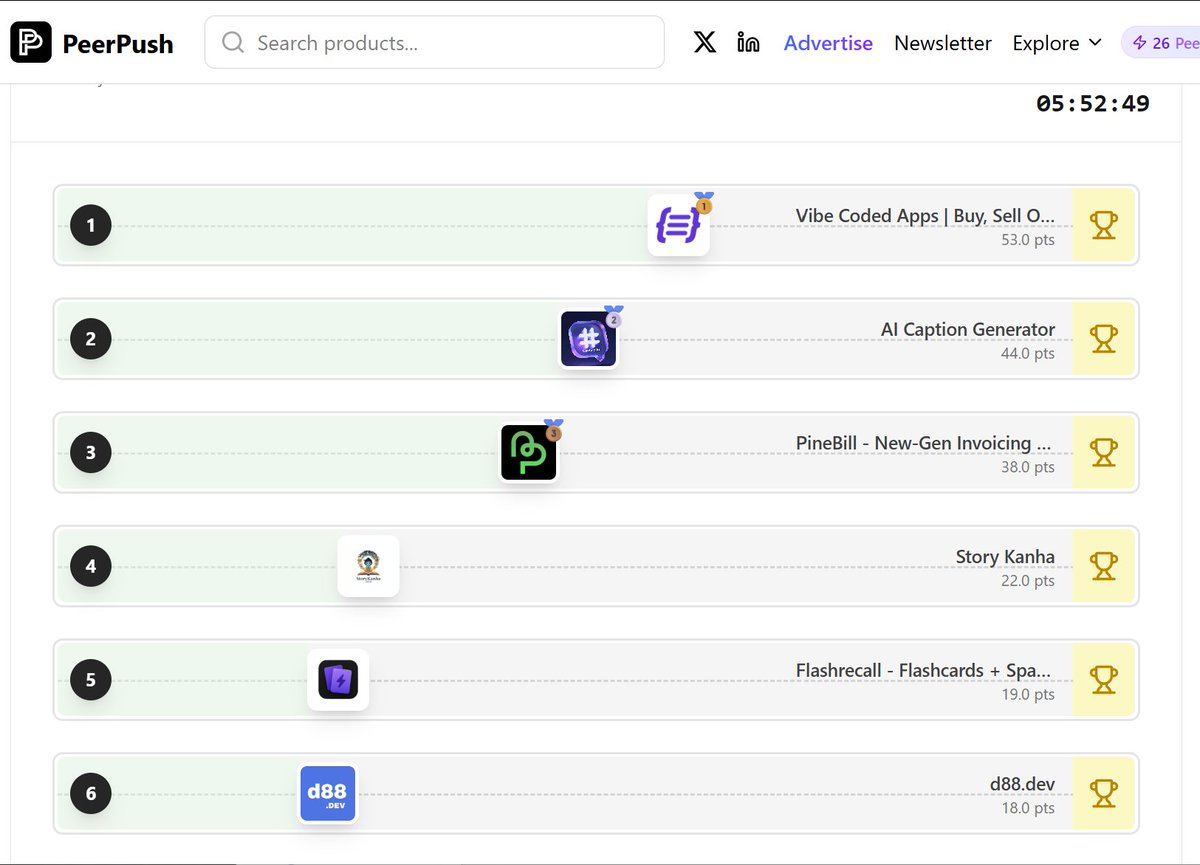Click the trophy icon for AI Caption Generator
Image resolution: width=1200 pixels, height=865 pixels.
point(1103,339)
